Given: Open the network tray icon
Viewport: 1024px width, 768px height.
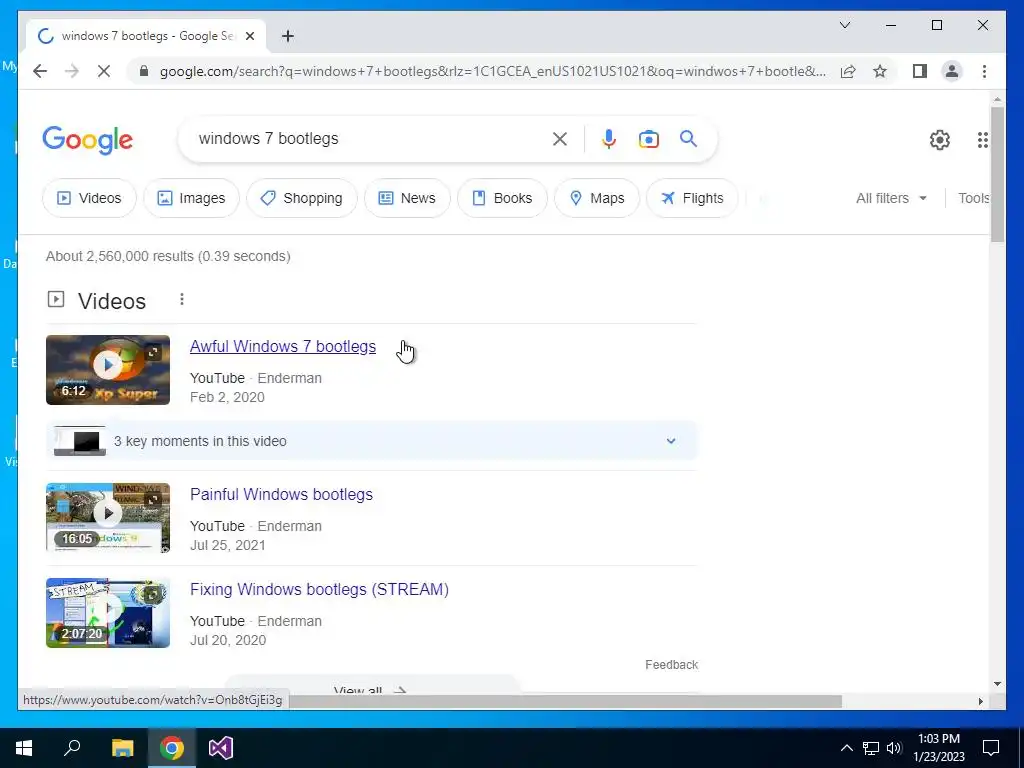Looking at the screenshot, I should pyautogui.click(x=871, y=748).
